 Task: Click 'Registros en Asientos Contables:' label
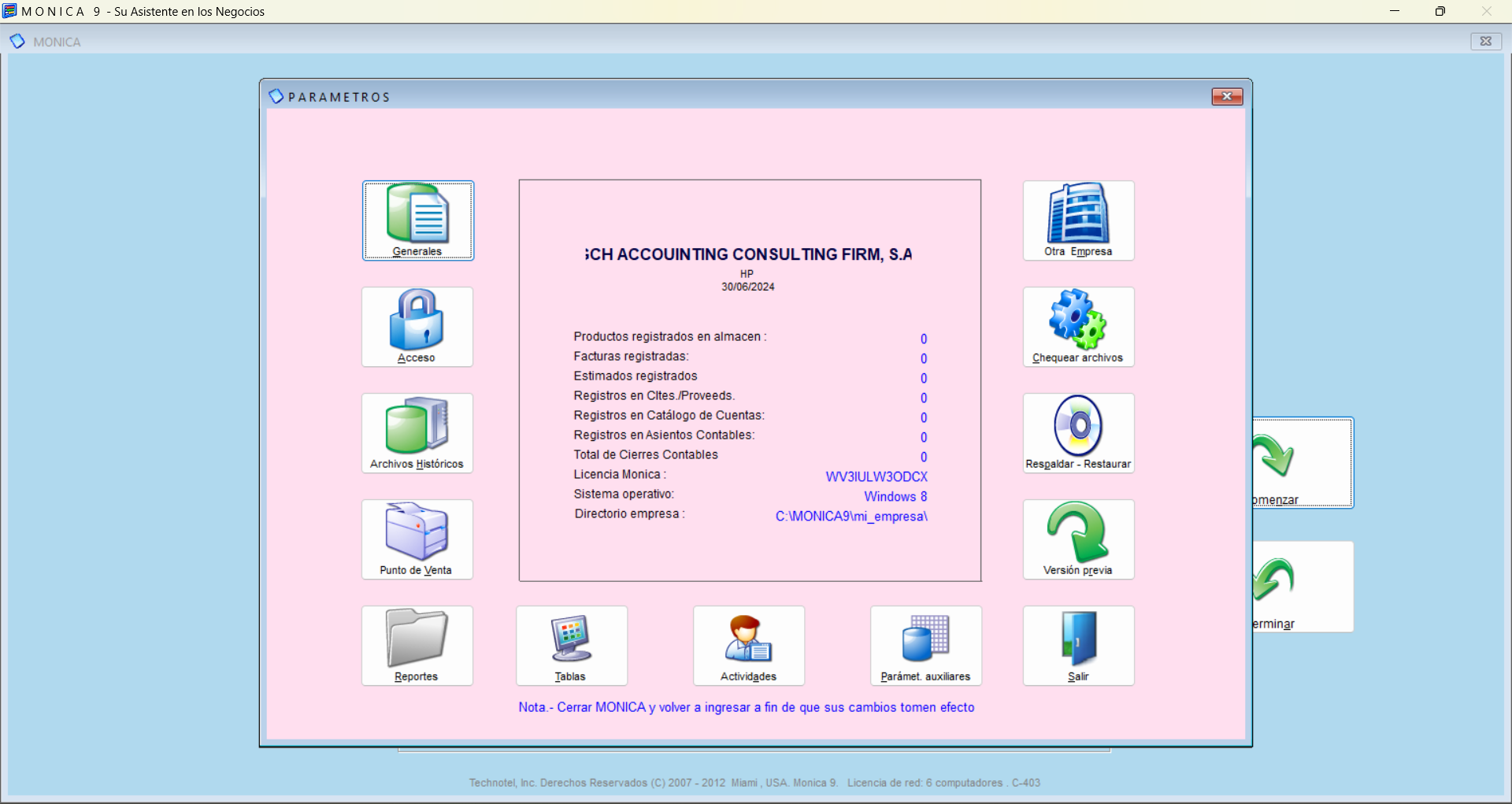tap(664, 435)
